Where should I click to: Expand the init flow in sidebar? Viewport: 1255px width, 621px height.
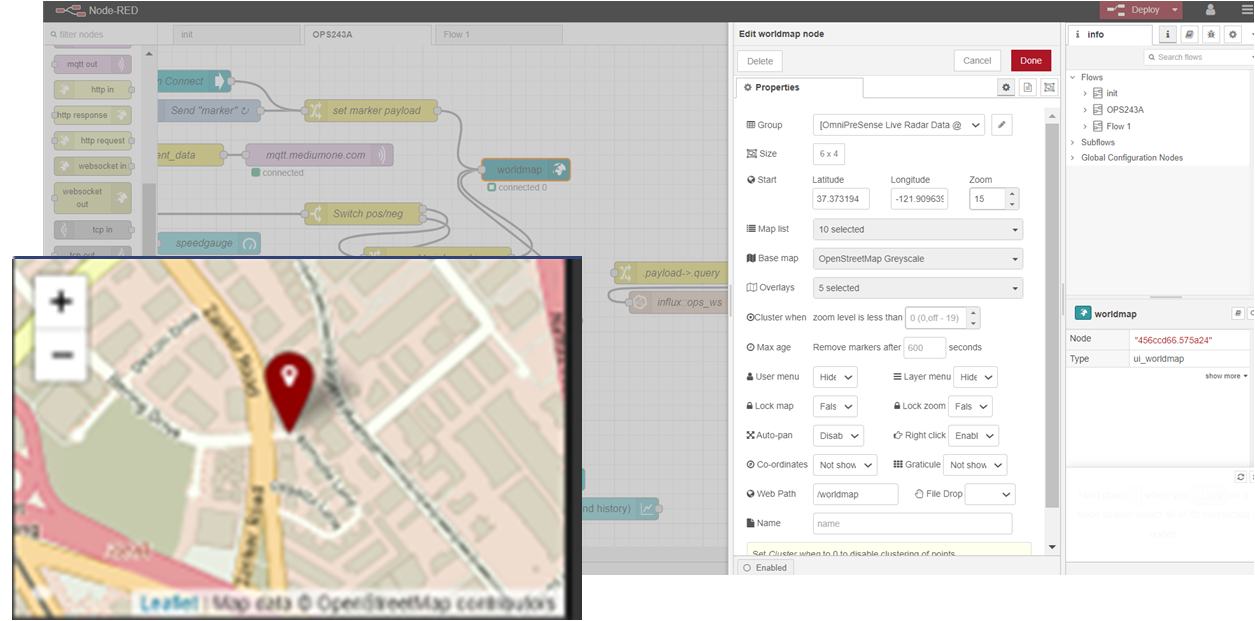click(x=1085, y=94)
